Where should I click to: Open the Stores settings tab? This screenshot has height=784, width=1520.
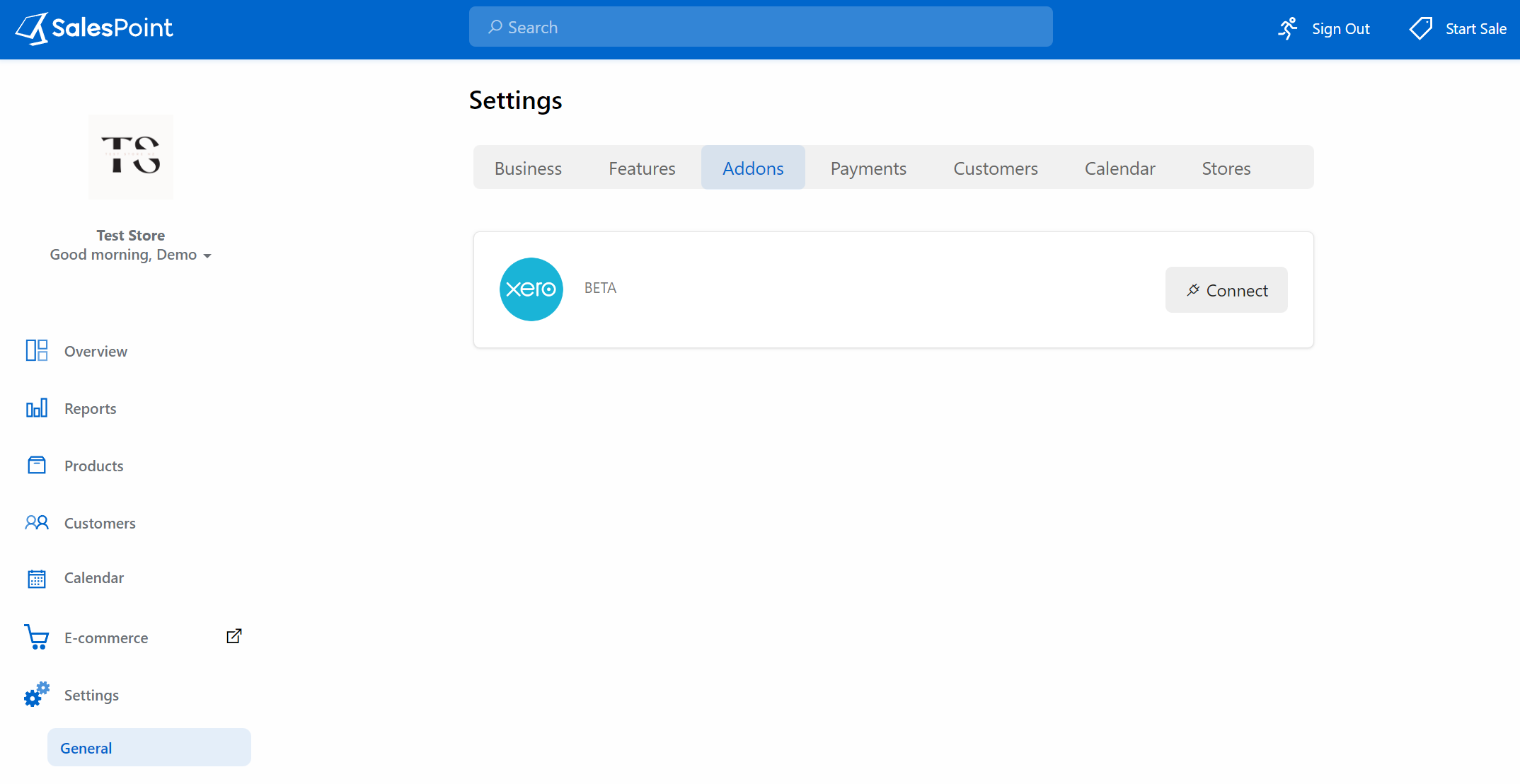[x=1226, y=168]
